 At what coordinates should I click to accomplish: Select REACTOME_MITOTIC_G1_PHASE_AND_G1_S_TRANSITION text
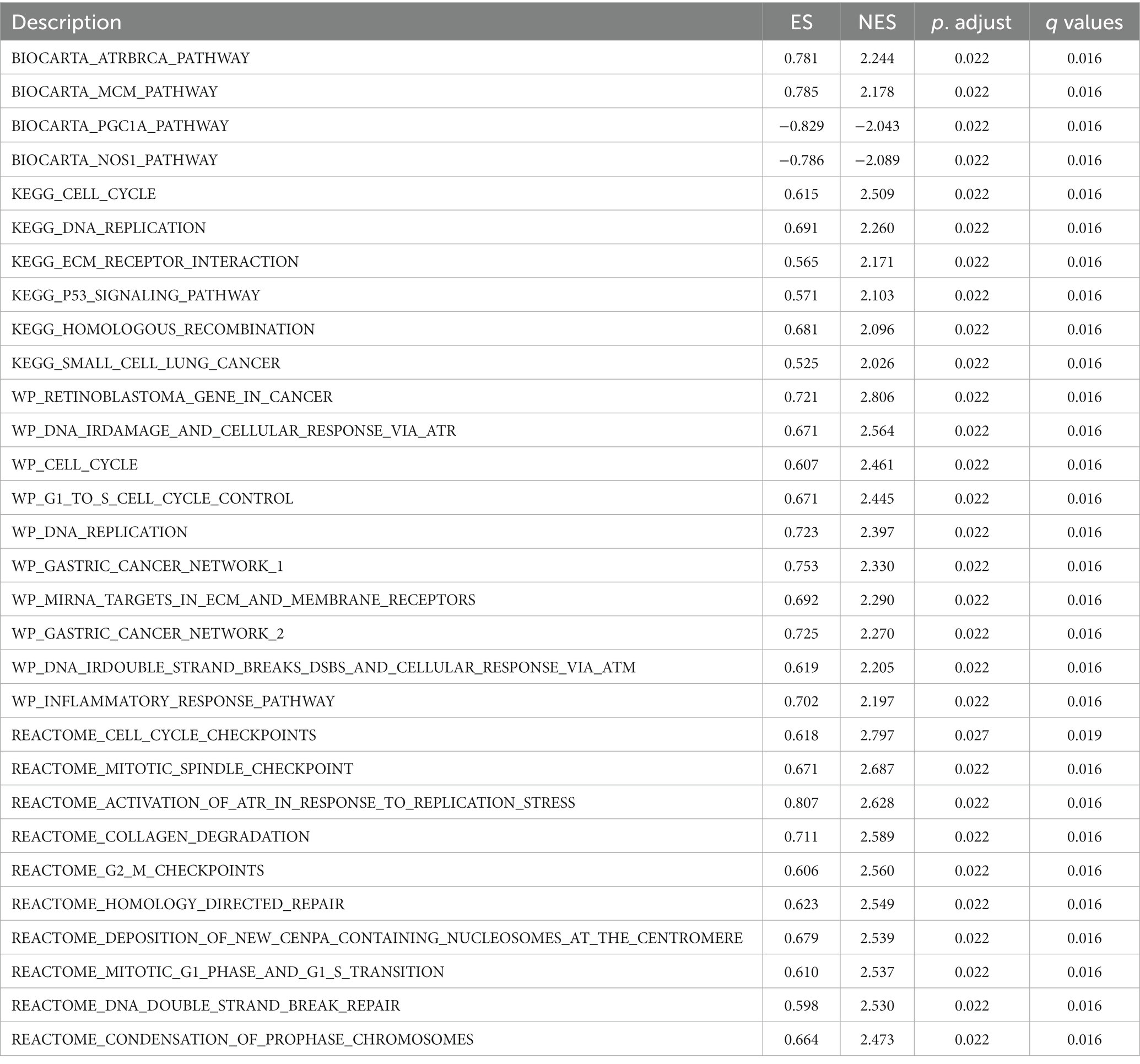[x=228, y=972]
